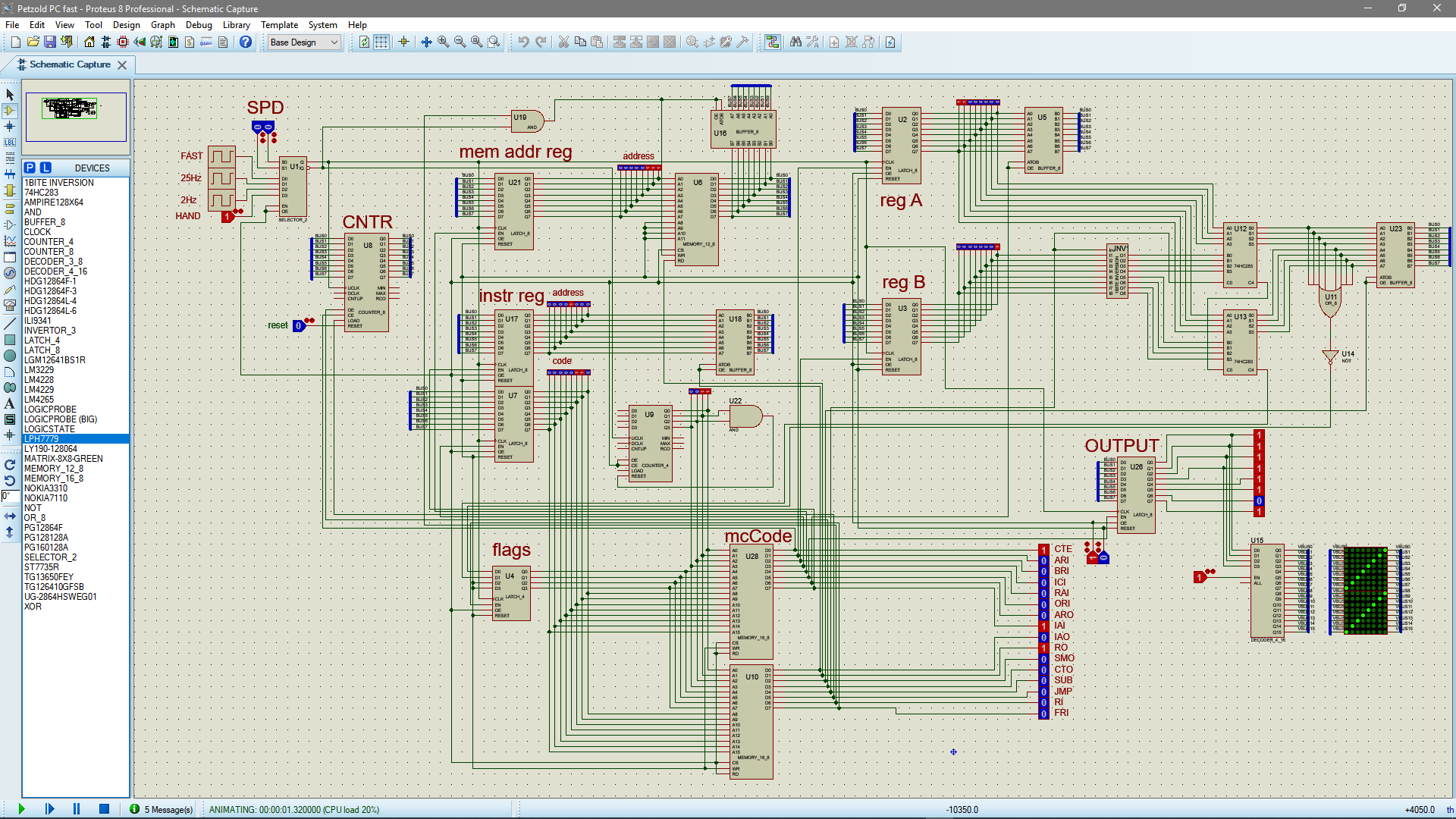Viewport: 1456px width, 819px height.
Task: Select the Generator Mode tool
Action: (x=10, y=273)
